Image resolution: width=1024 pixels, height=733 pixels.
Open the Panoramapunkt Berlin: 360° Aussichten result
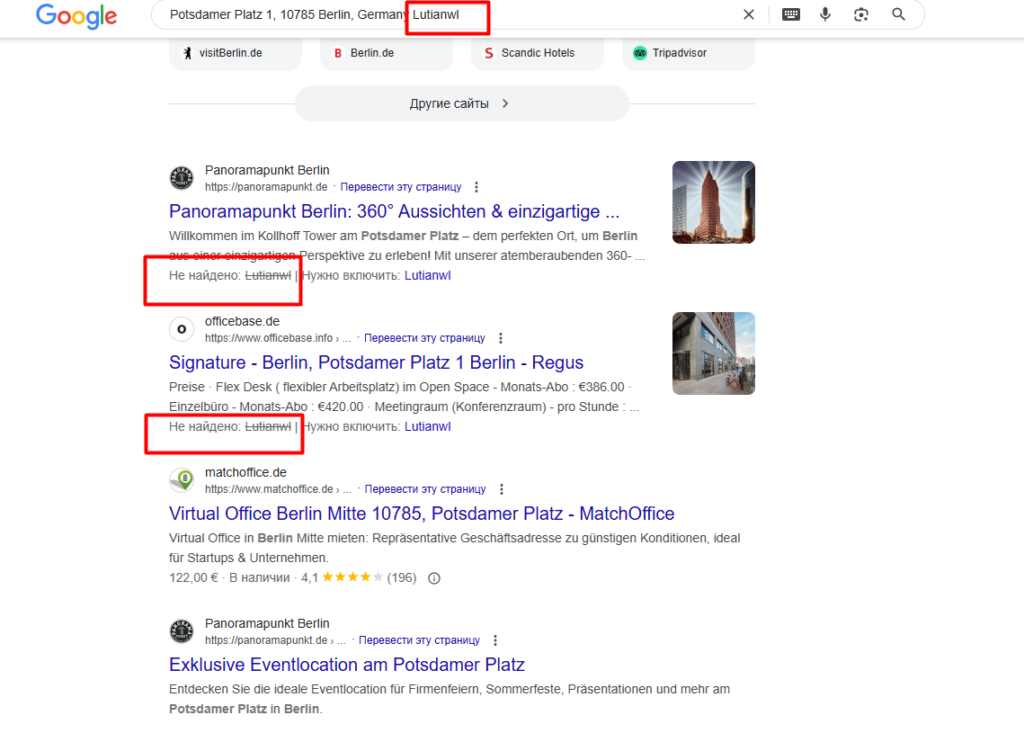[x=394, y=212]
